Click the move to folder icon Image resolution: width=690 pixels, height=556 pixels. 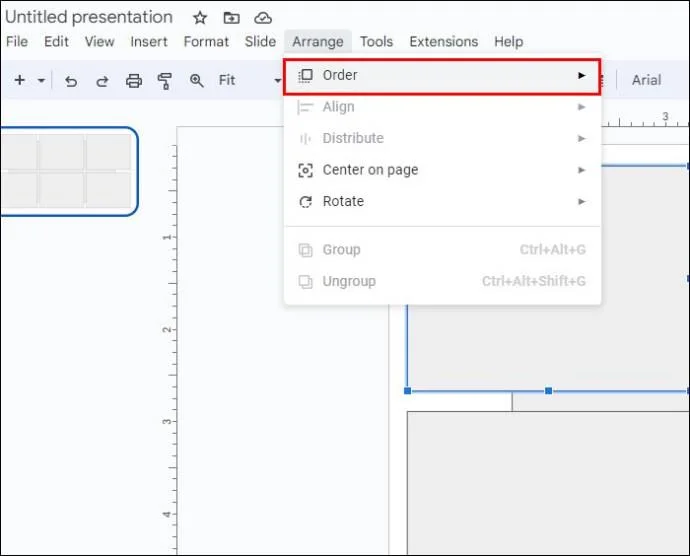click(x=231, y=18)
